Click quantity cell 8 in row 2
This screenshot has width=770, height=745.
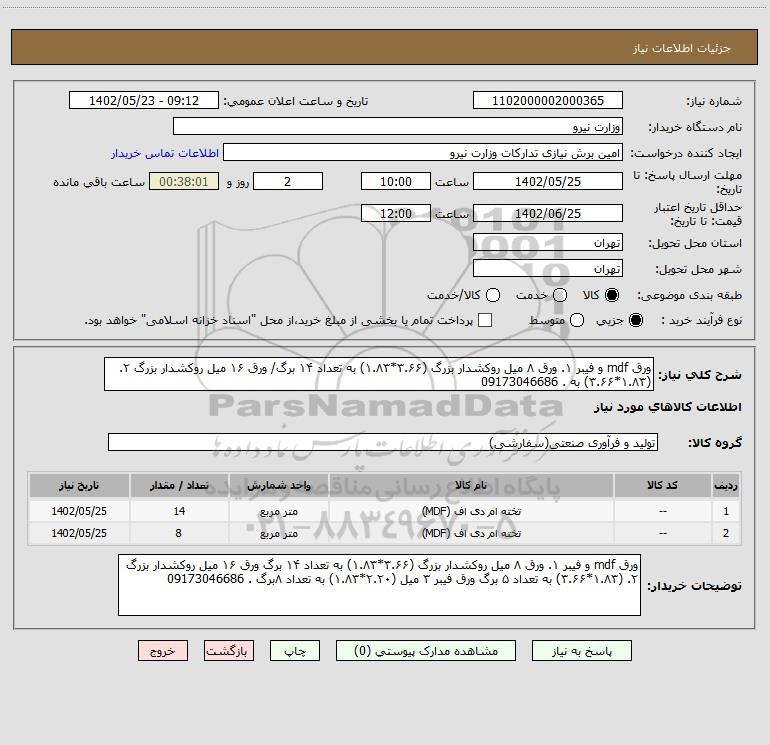[x=179, y=533]
